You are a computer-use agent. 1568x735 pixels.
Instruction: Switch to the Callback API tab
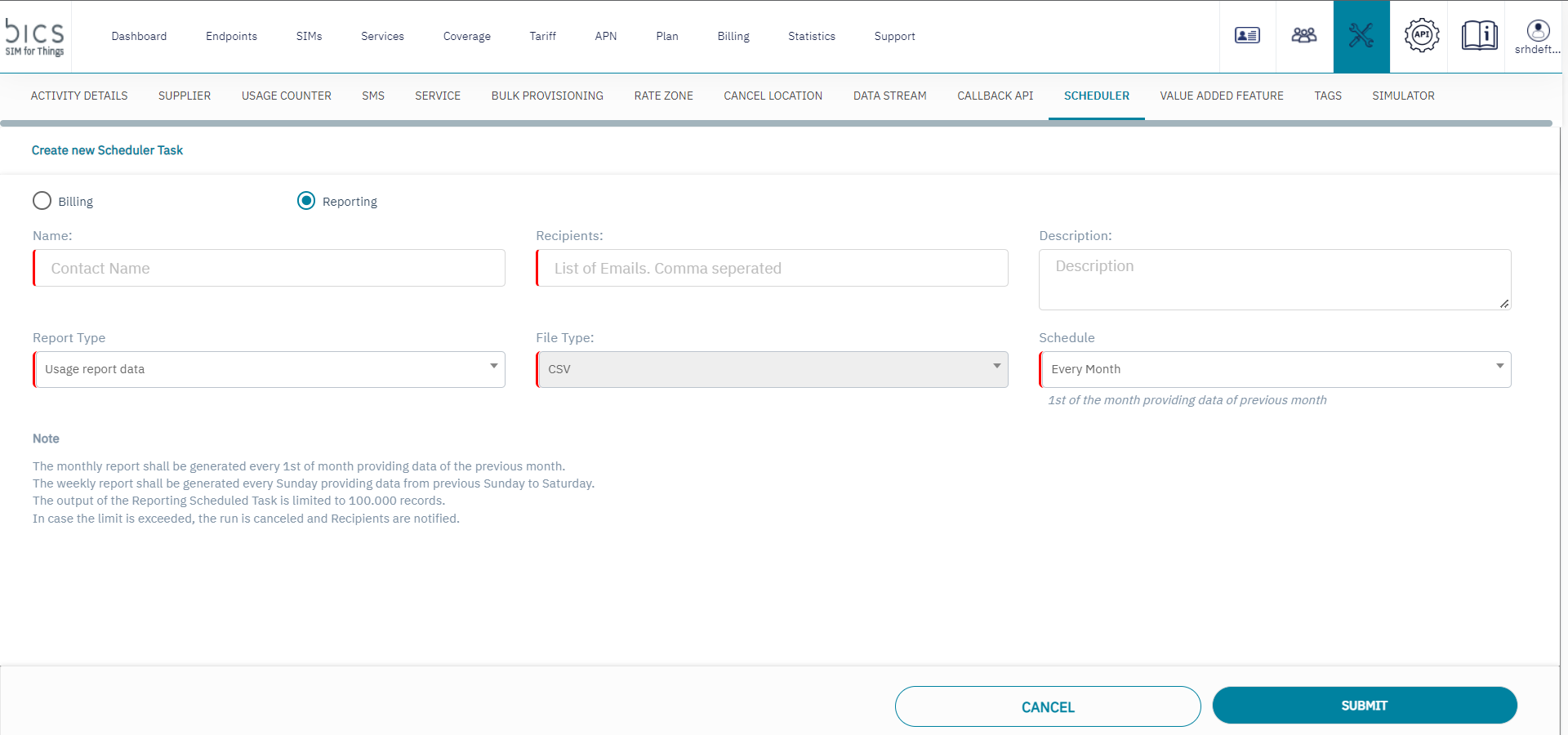pyautogui.click(x=995, y=96)
